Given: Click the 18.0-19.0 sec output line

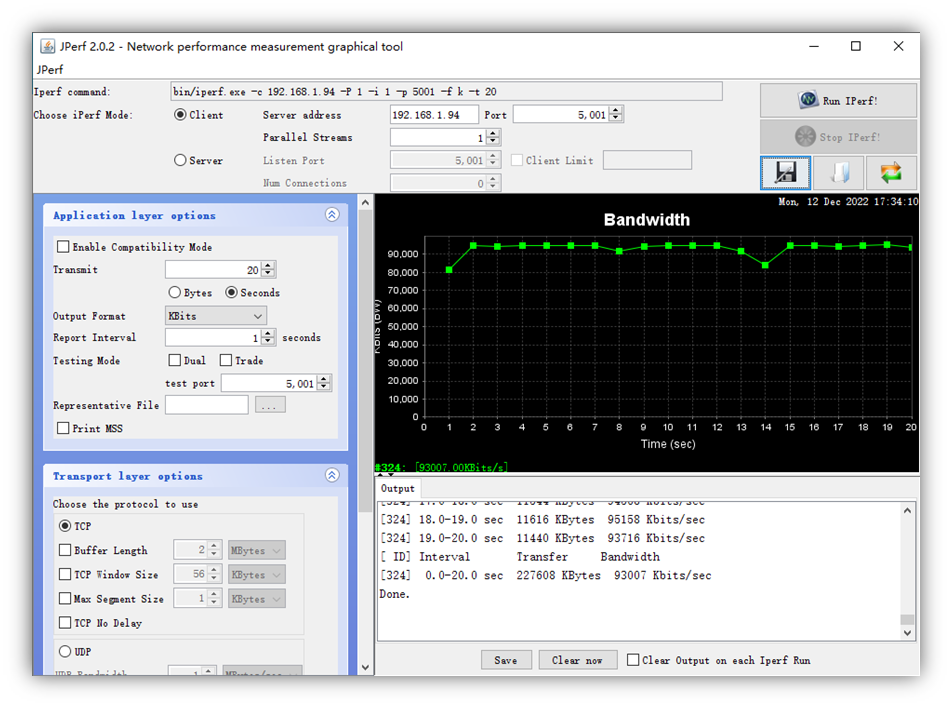Looking at the screenshot, I should pos(542,520).
